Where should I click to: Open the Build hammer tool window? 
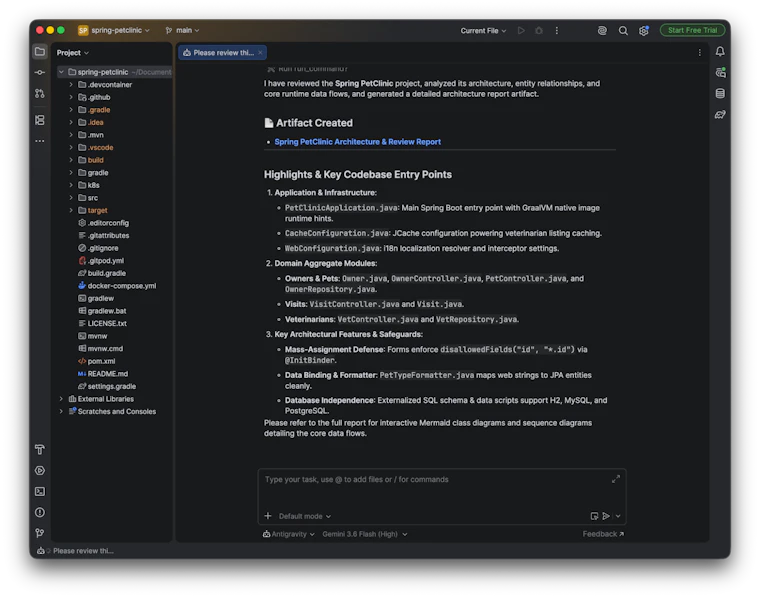pos(40,449)
